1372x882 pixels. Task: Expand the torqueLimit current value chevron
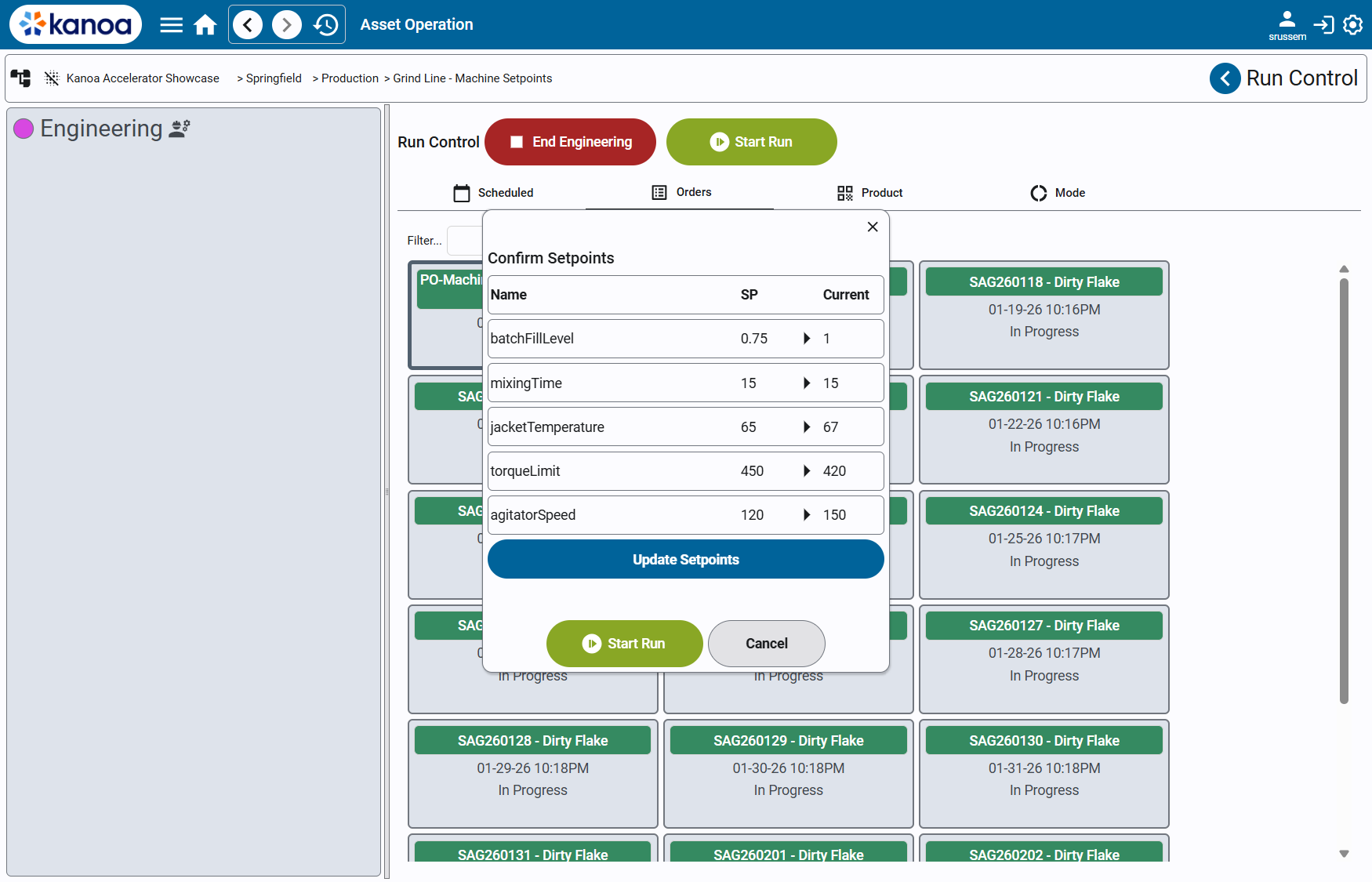(x=807, y=470)
